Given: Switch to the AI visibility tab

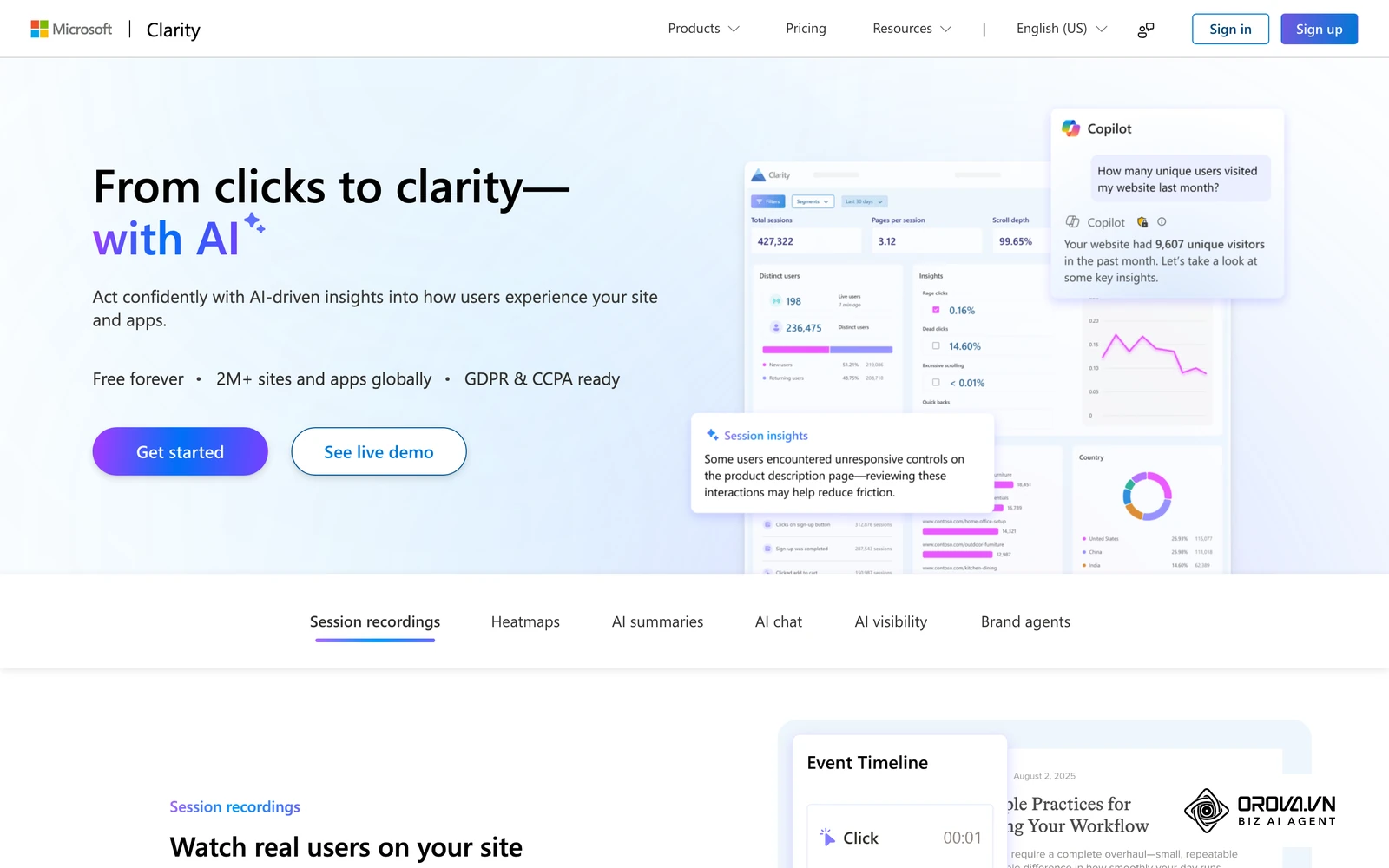Looking at the screenshot, I should (x=891, y=621).
